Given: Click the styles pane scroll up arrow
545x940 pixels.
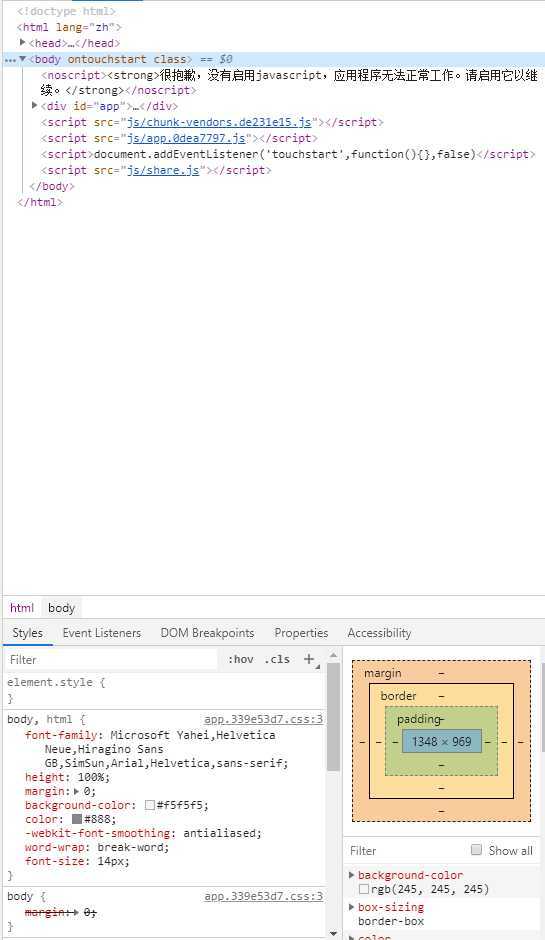Looking at the screenshot, I should tap(334, 655).
